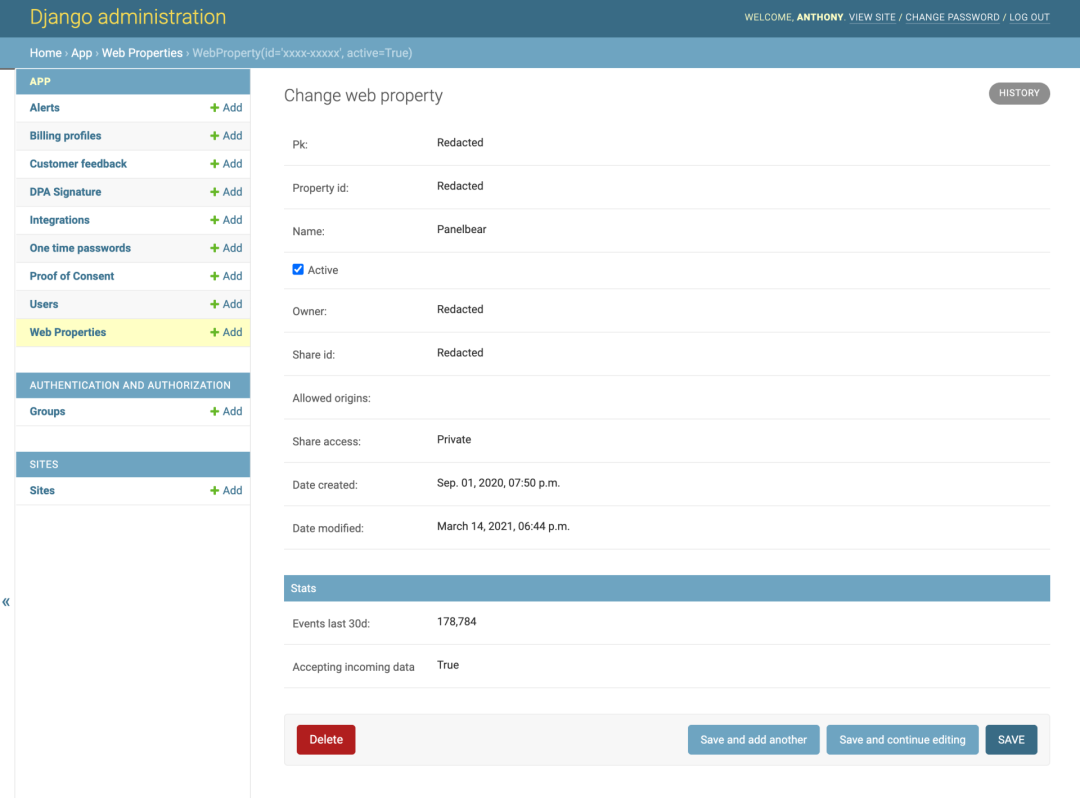Click the Share access value Private
This screenshot has height=798, width=1080.
[454, 439]
